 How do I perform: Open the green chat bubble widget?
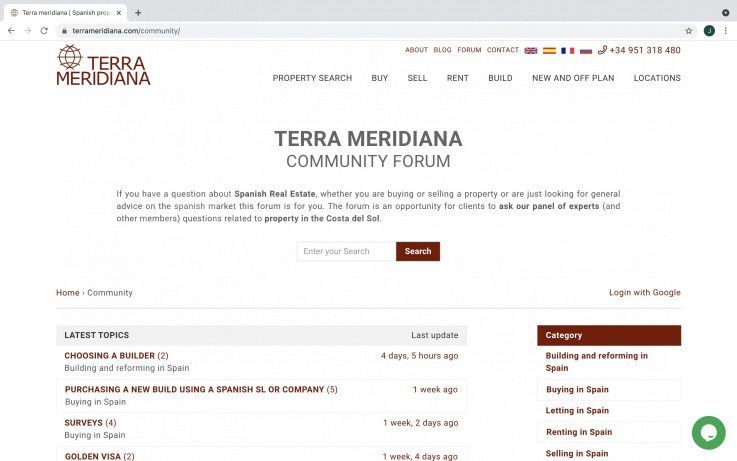click(708, 432)
